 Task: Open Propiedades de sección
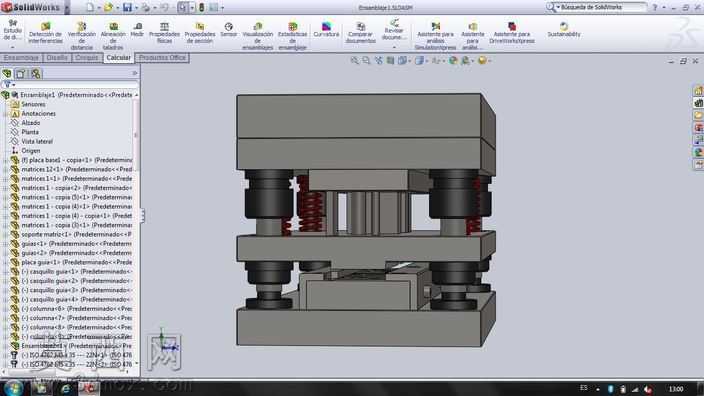pos(199,33)
